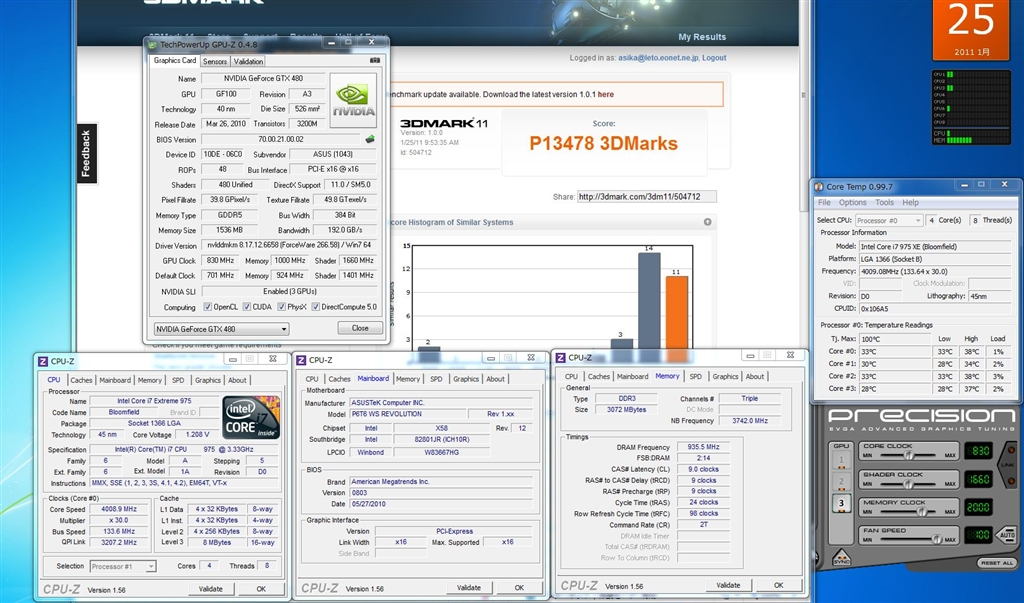Click the 3DMark Logout link

pos(714,58)
